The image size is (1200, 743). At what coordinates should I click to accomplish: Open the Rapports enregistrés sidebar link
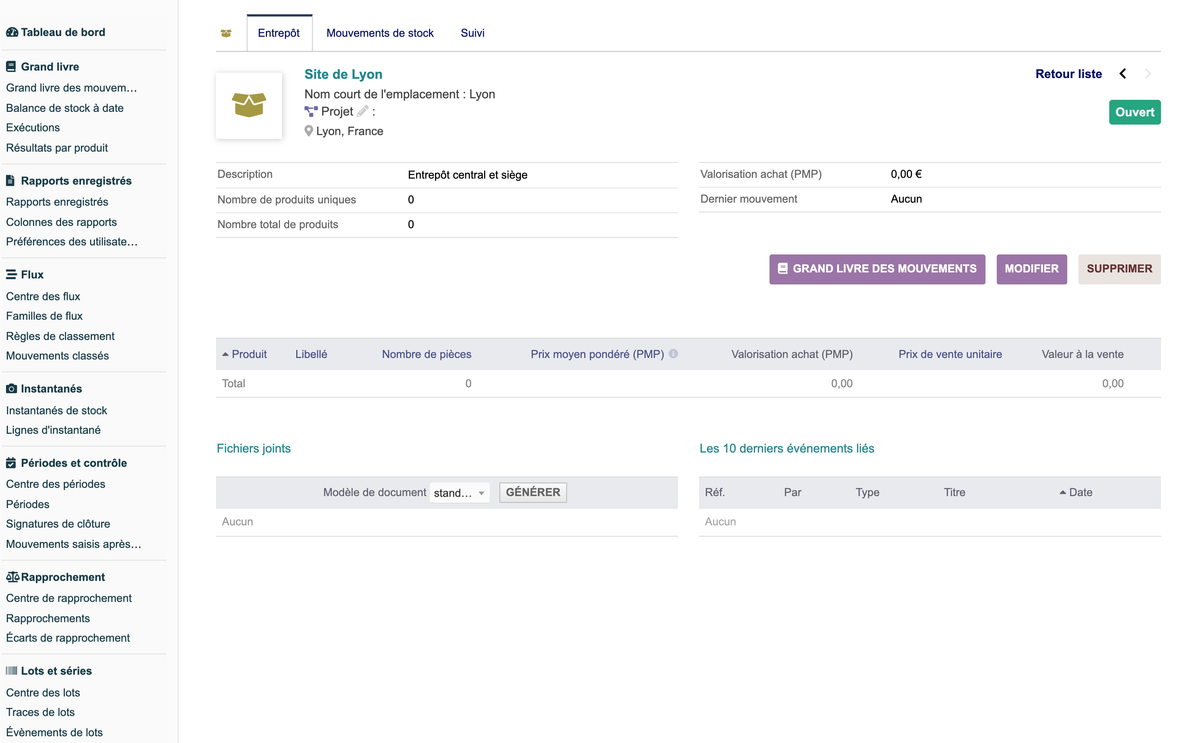(57, 202)
